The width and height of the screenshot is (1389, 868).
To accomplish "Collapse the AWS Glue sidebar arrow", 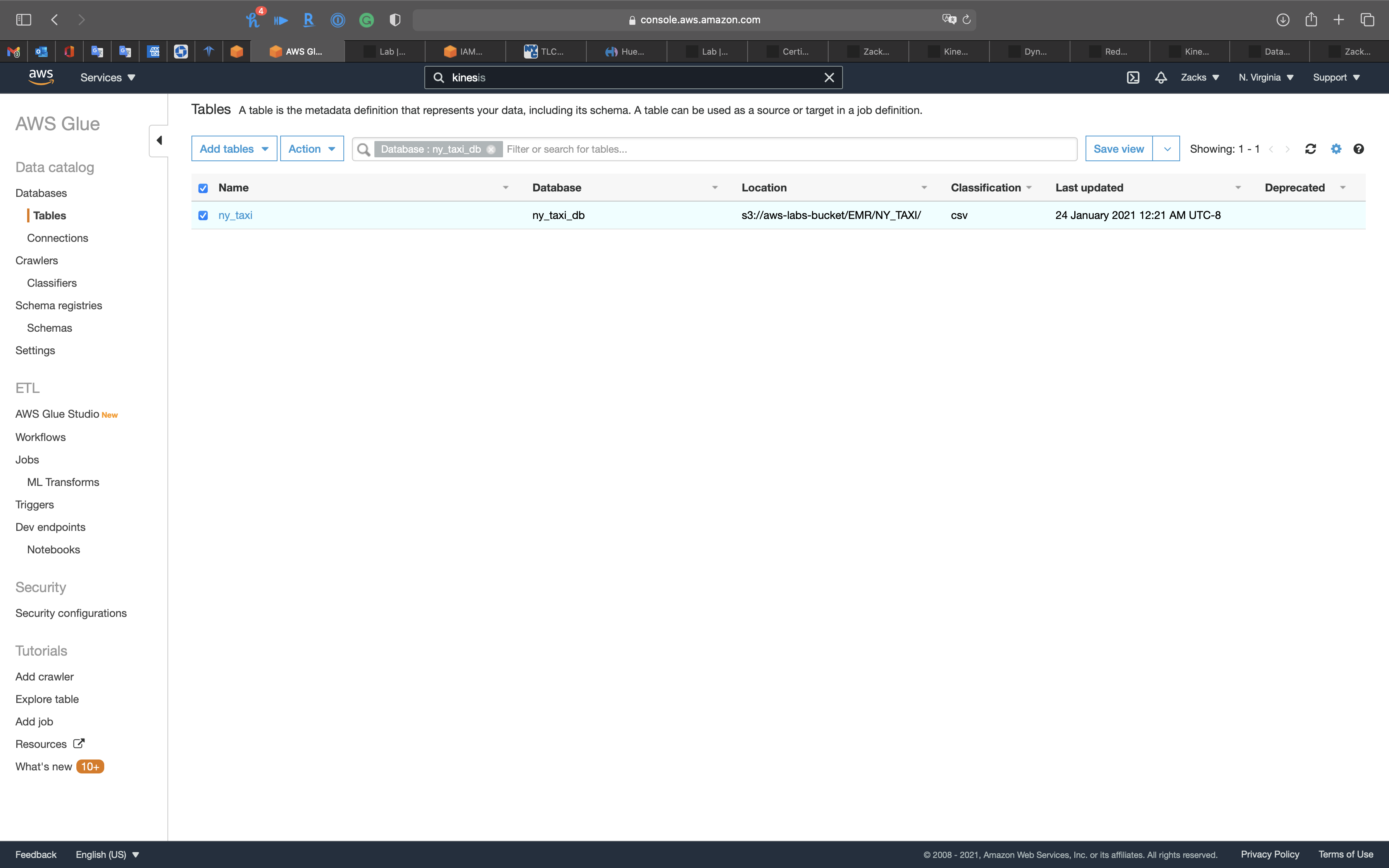I will pos(159,141).
